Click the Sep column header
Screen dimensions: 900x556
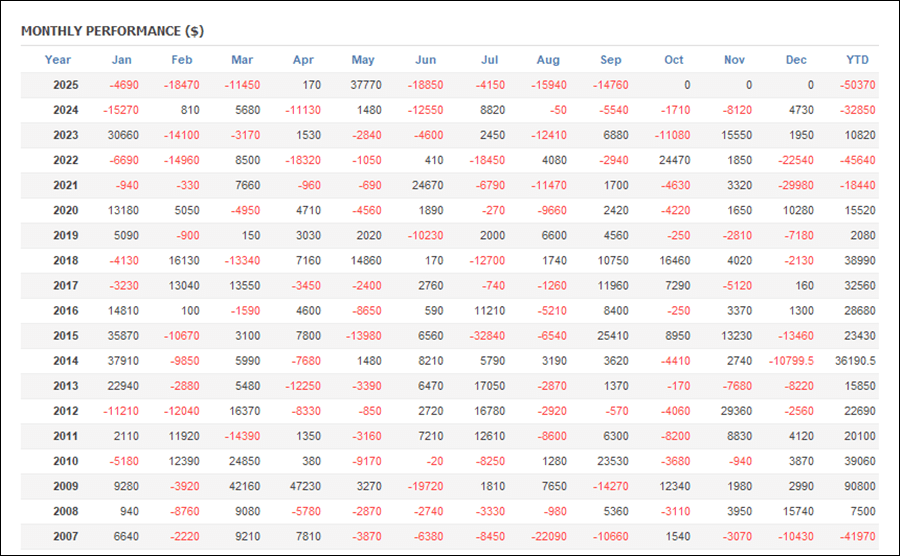coord(611,60)
